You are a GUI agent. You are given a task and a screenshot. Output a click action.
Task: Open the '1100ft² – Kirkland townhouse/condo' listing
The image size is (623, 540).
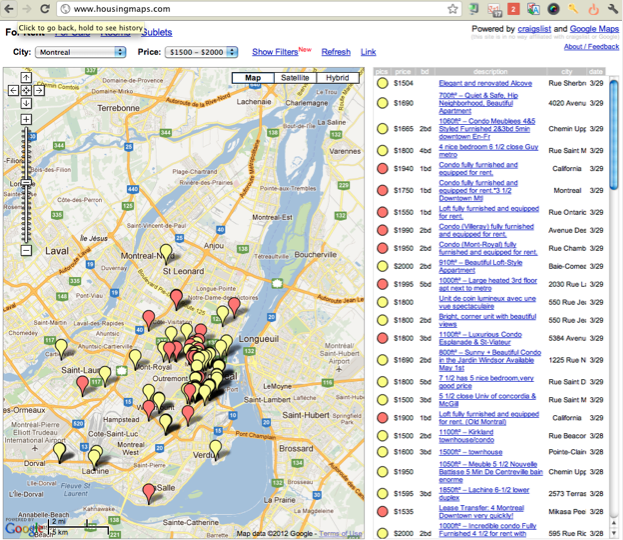[466, 436]
